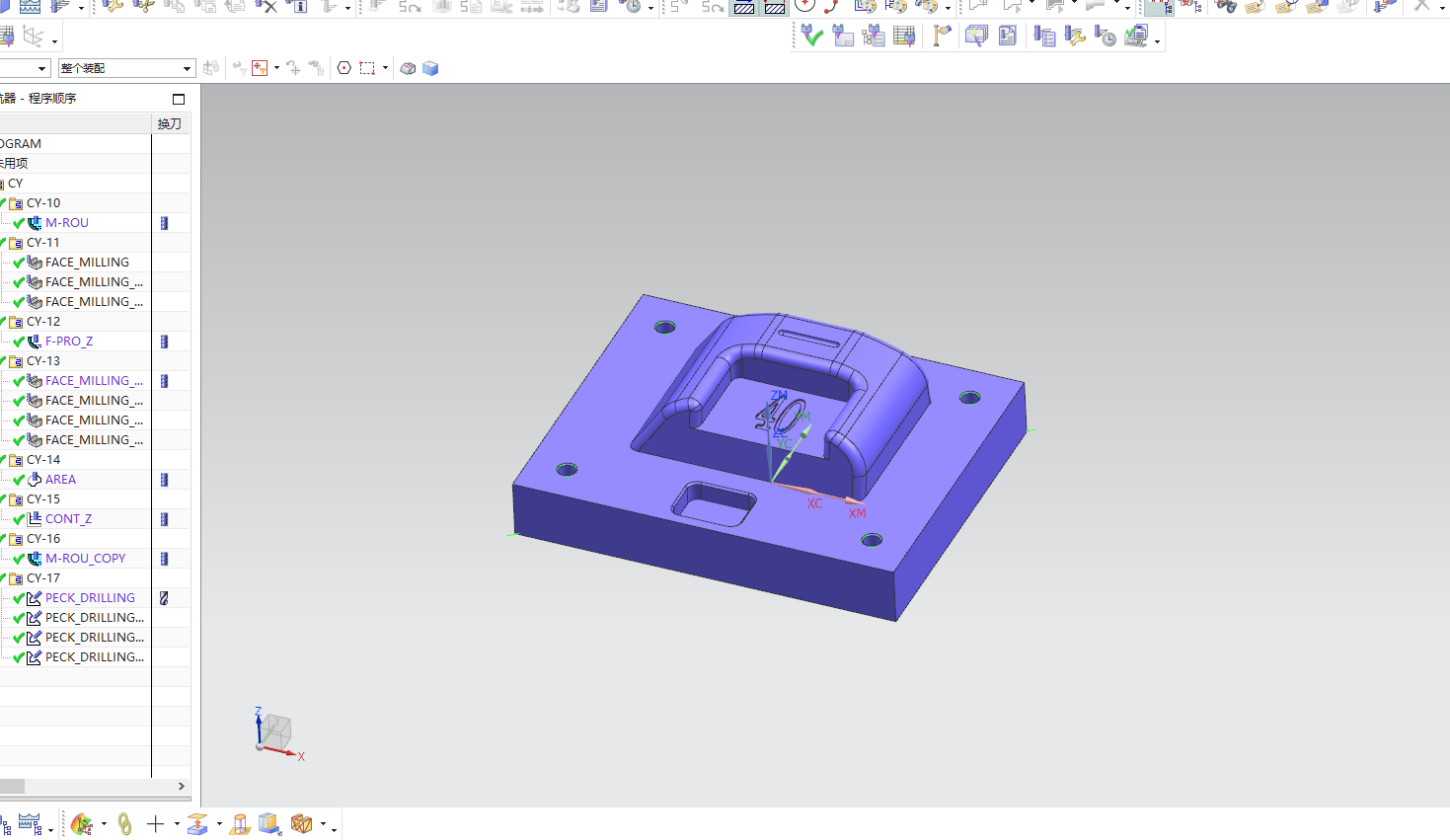Click the wrench tool-list icon in the second toolbar row

(1075, 37)
